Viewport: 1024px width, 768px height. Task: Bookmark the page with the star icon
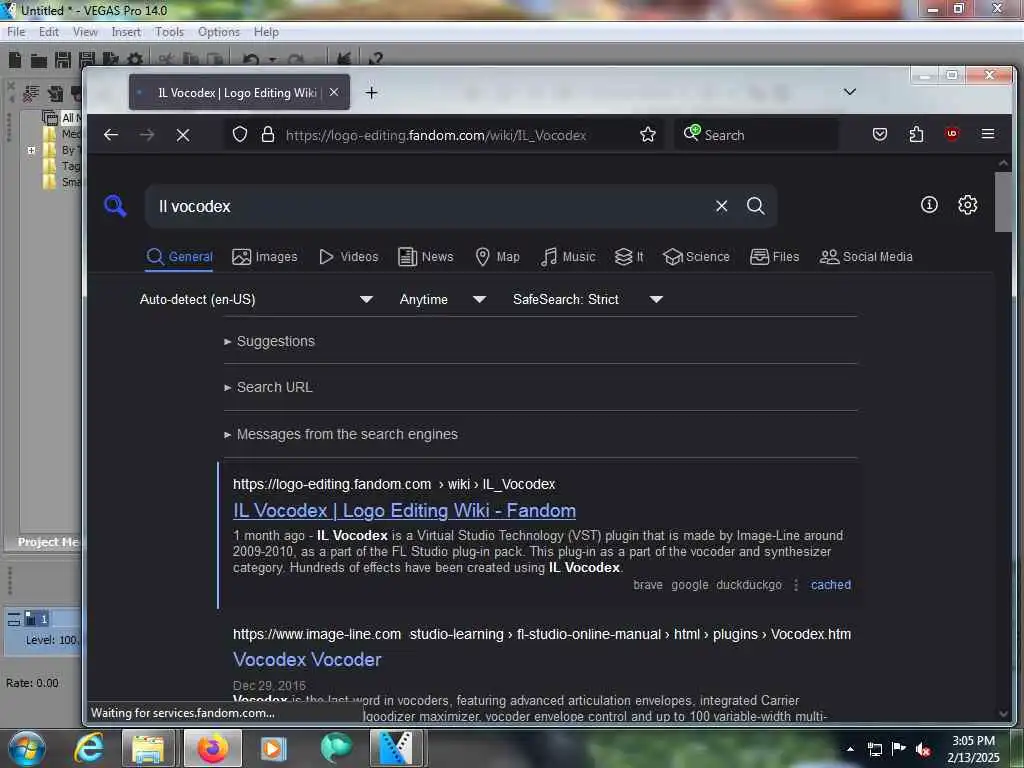[648, 135]
